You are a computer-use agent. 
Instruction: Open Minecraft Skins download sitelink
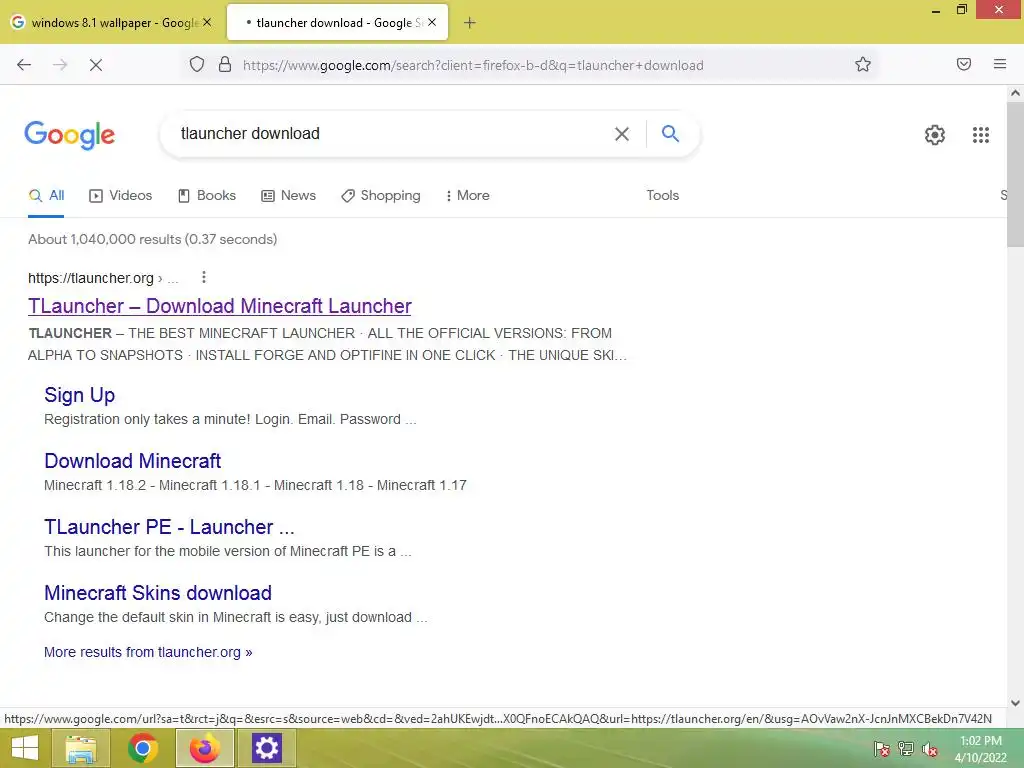(x=158, y=593)
